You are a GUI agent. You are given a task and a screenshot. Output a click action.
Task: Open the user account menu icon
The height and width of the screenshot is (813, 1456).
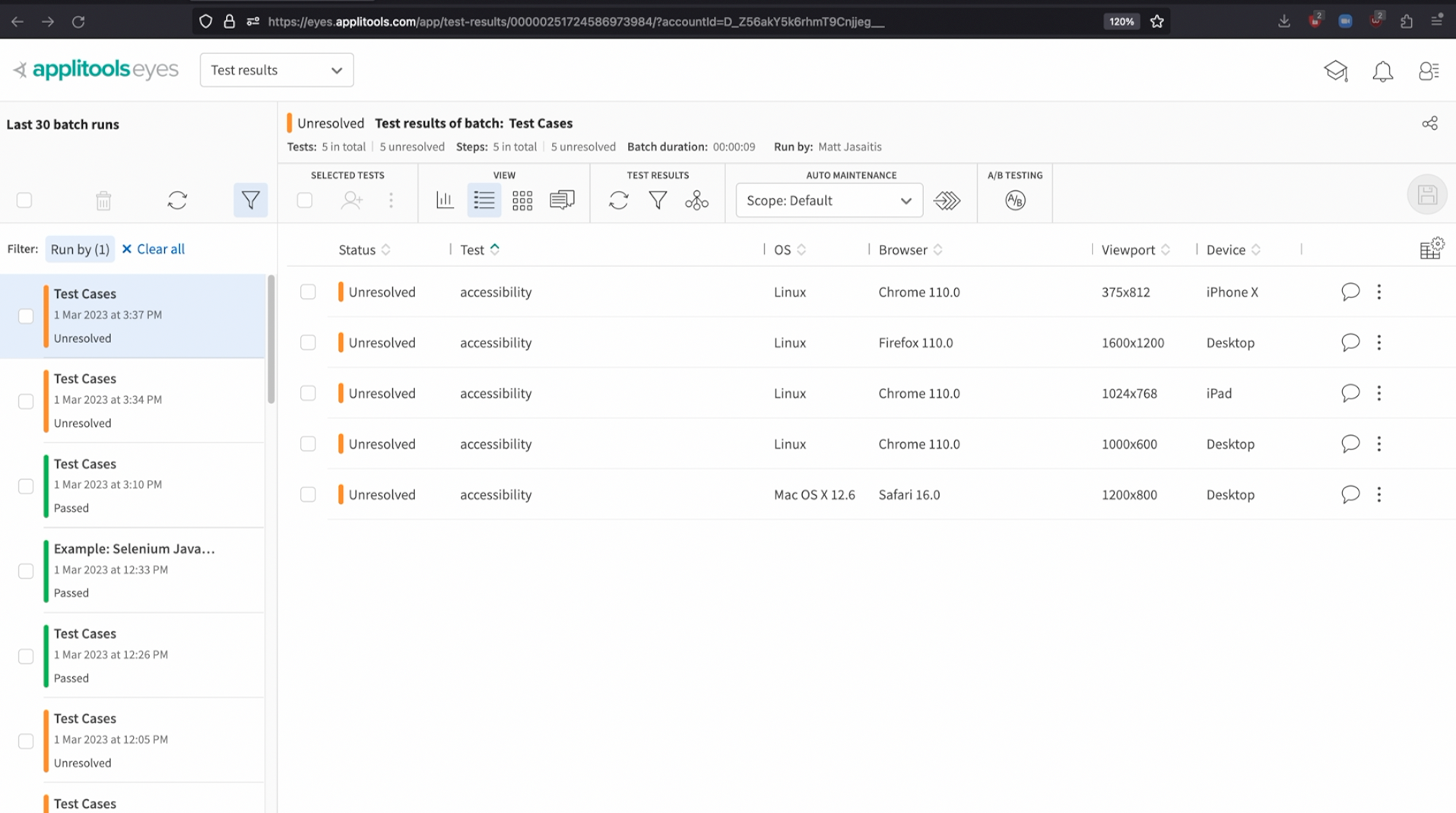click(x=1429, y=71)
